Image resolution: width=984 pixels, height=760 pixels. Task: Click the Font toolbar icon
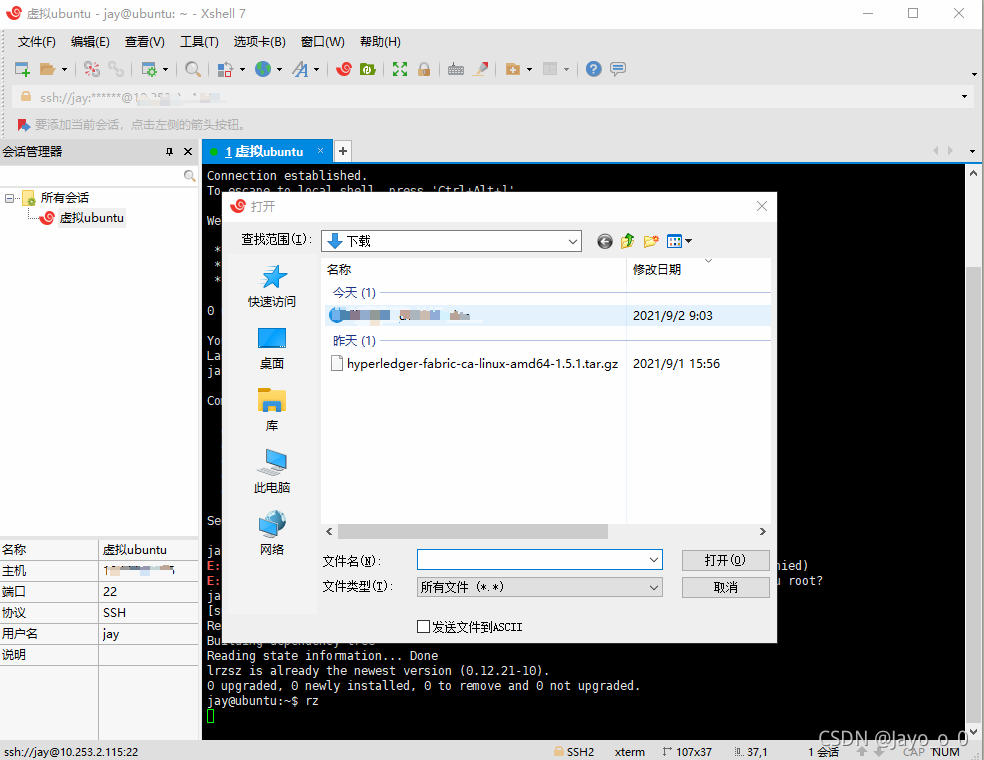click(301, 69)
